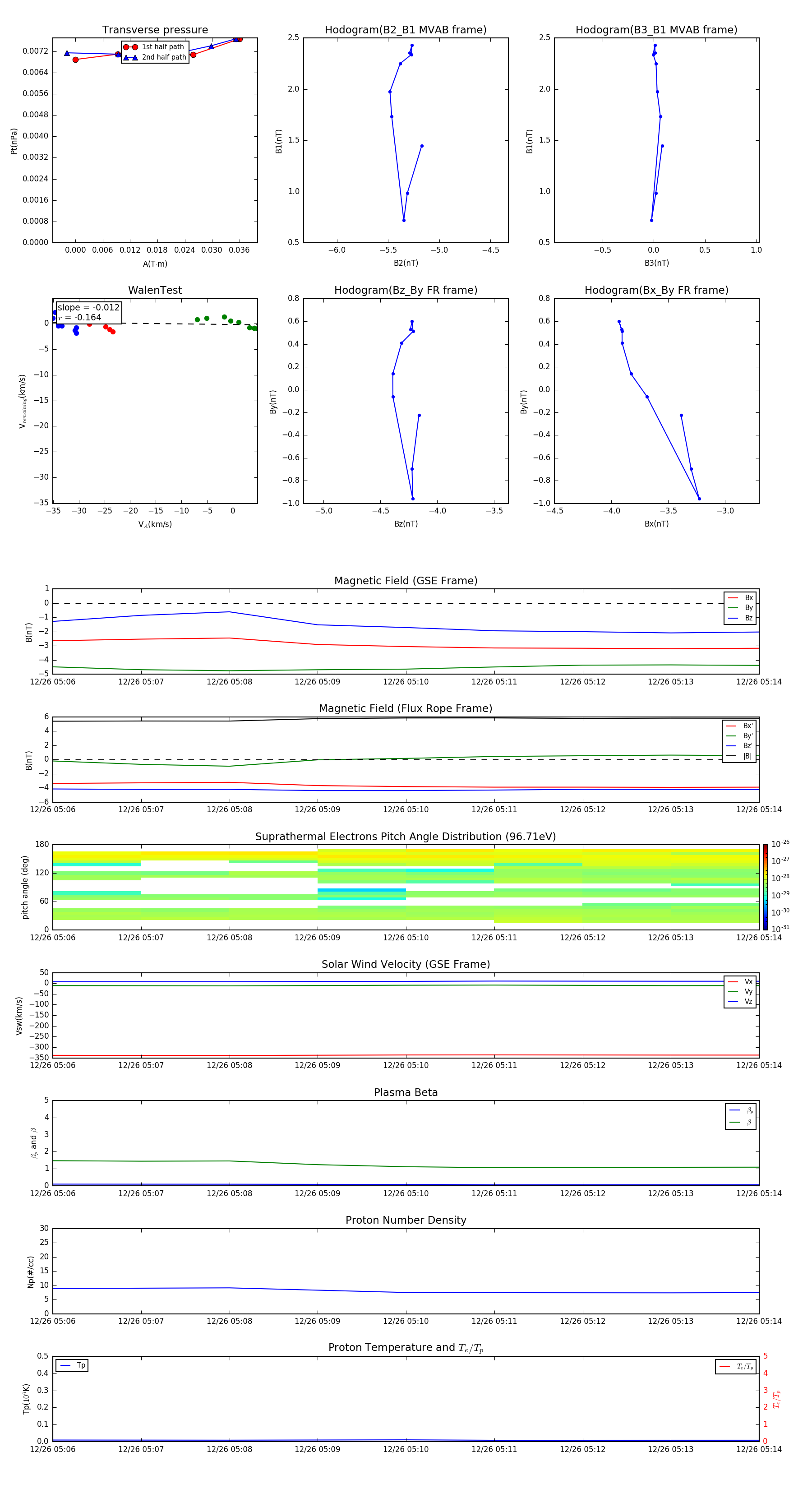
Task: Click '12/26 05:10' tick under GSE magnetic field
Action: 406,682
